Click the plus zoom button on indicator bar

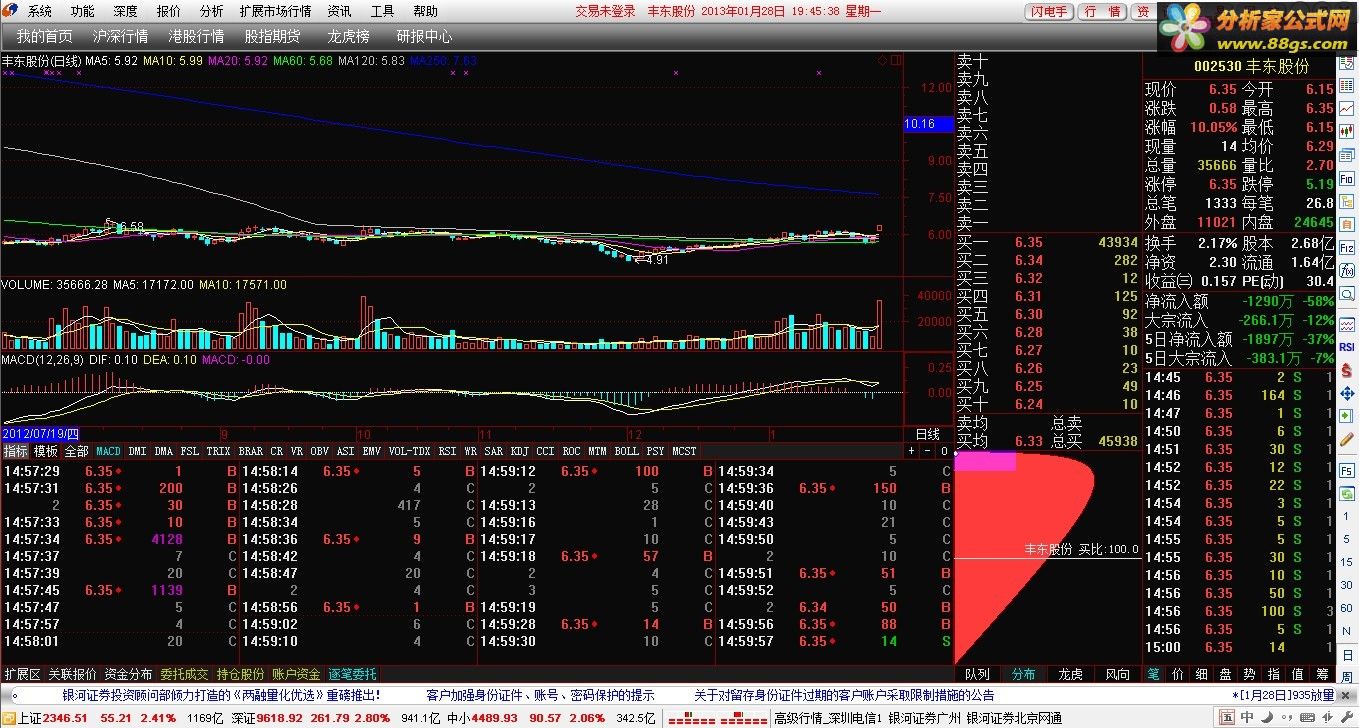[x=912, y=451]
